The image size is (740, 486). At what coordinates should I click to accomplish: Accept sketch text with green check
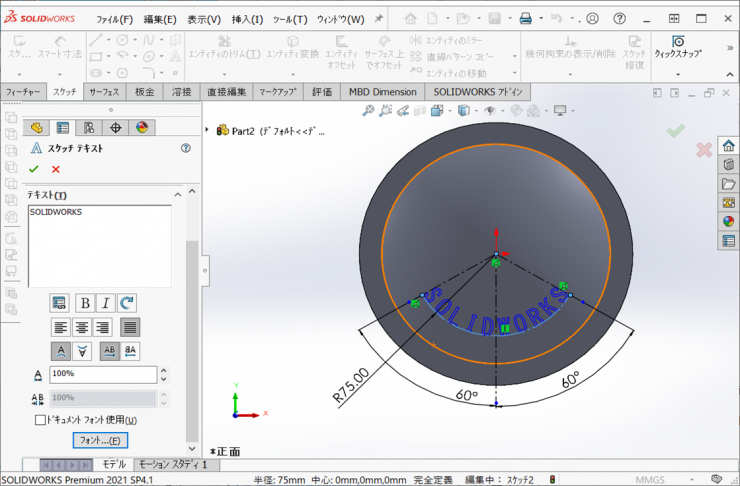(x=34, y=169)
